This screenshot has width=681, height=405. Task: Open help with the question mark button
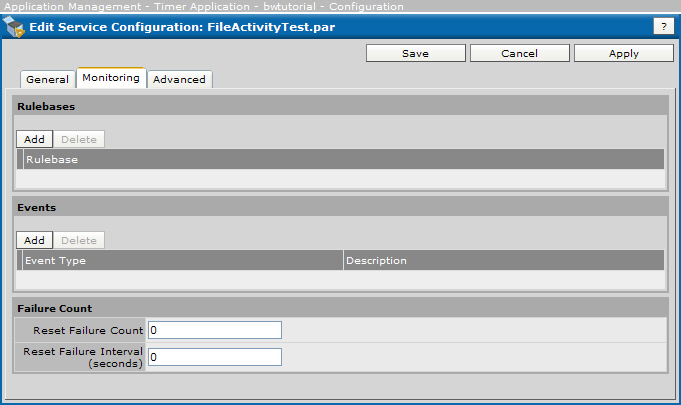[663, 27]
